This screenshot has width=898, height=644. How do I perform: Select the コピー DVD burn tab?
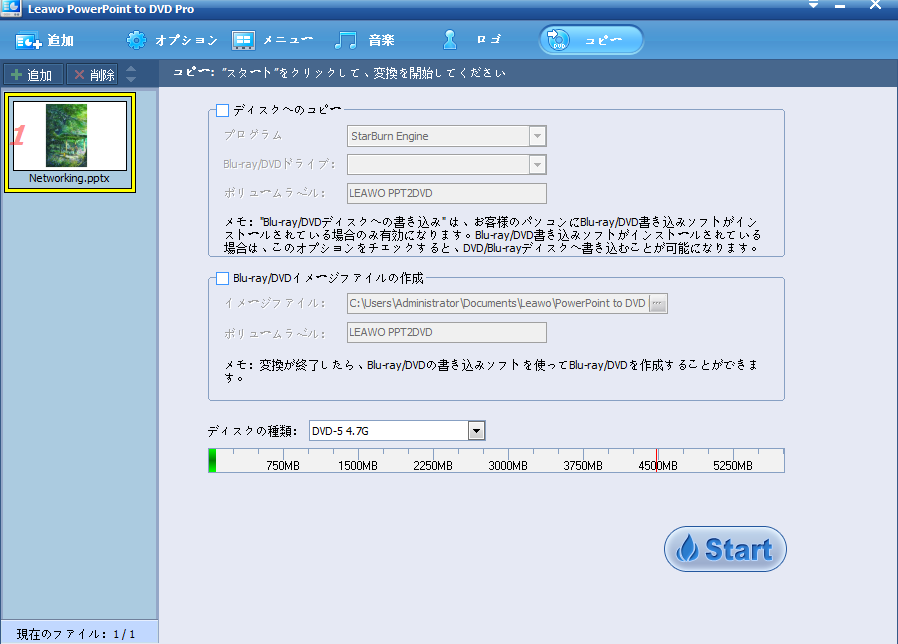[591, 40]
